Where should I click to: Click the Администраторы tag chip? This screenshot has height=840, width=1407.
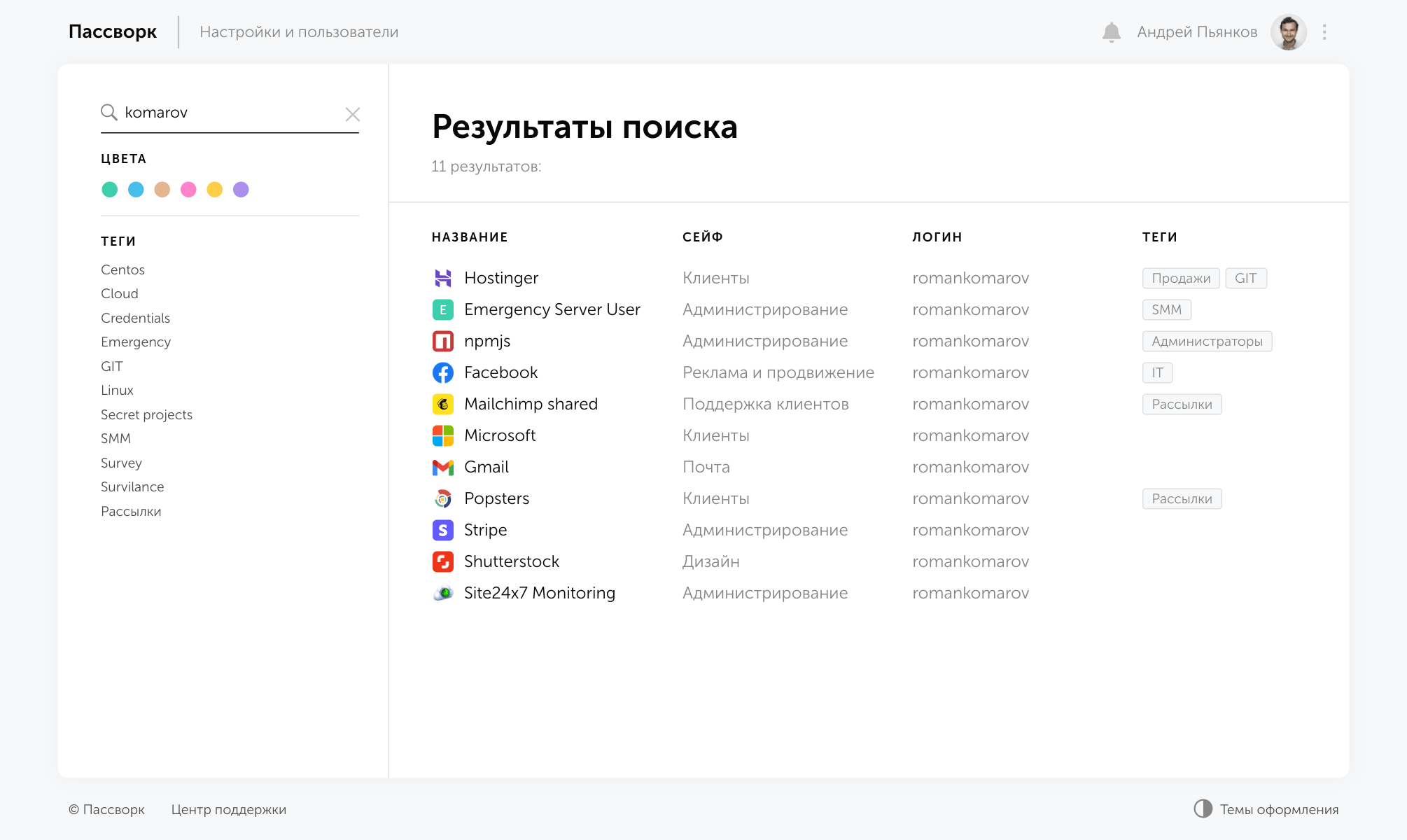coord(1207,341)
